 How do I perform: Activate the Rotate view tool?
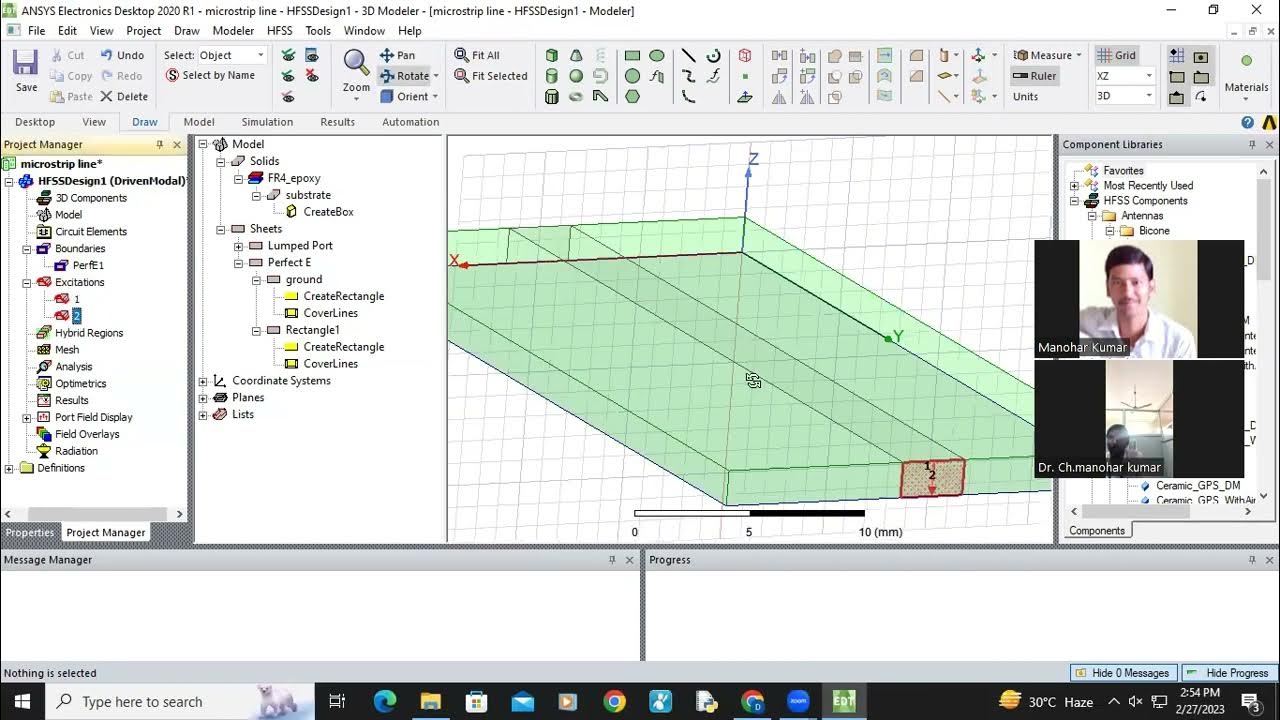click(404, 76)
